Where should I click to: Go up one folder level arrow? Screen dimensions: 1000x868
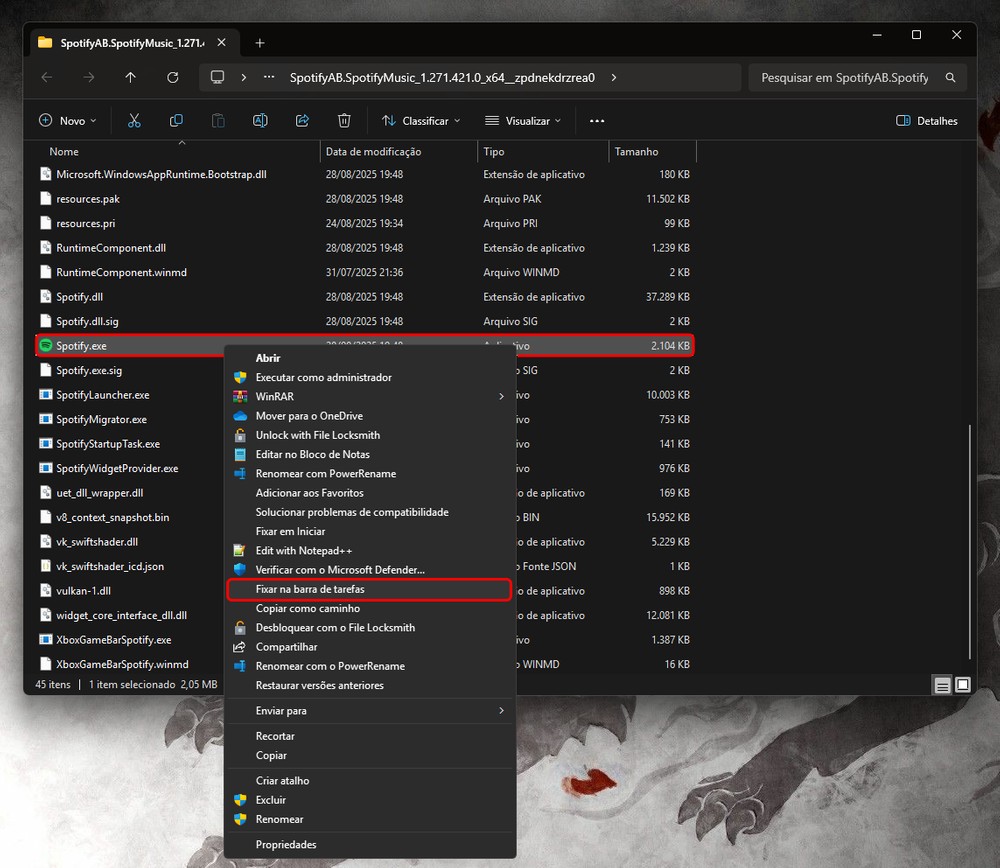131,78
